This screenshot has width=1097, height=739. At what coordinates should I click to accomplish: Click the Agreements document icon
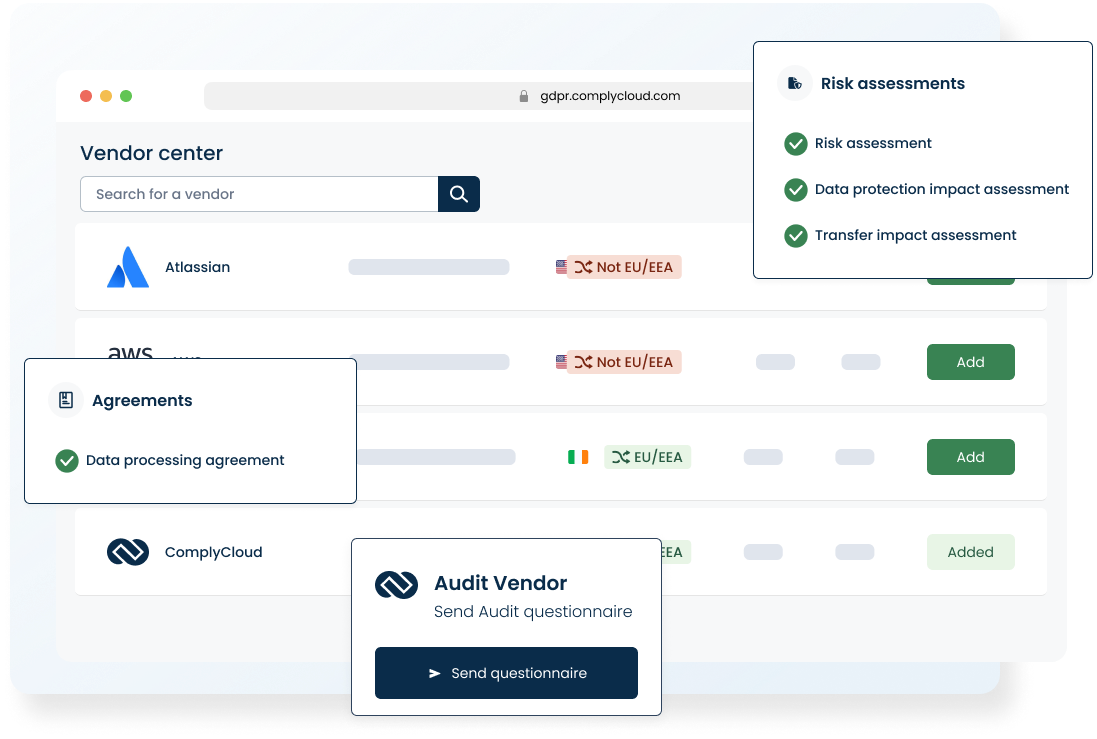(66, 400)
